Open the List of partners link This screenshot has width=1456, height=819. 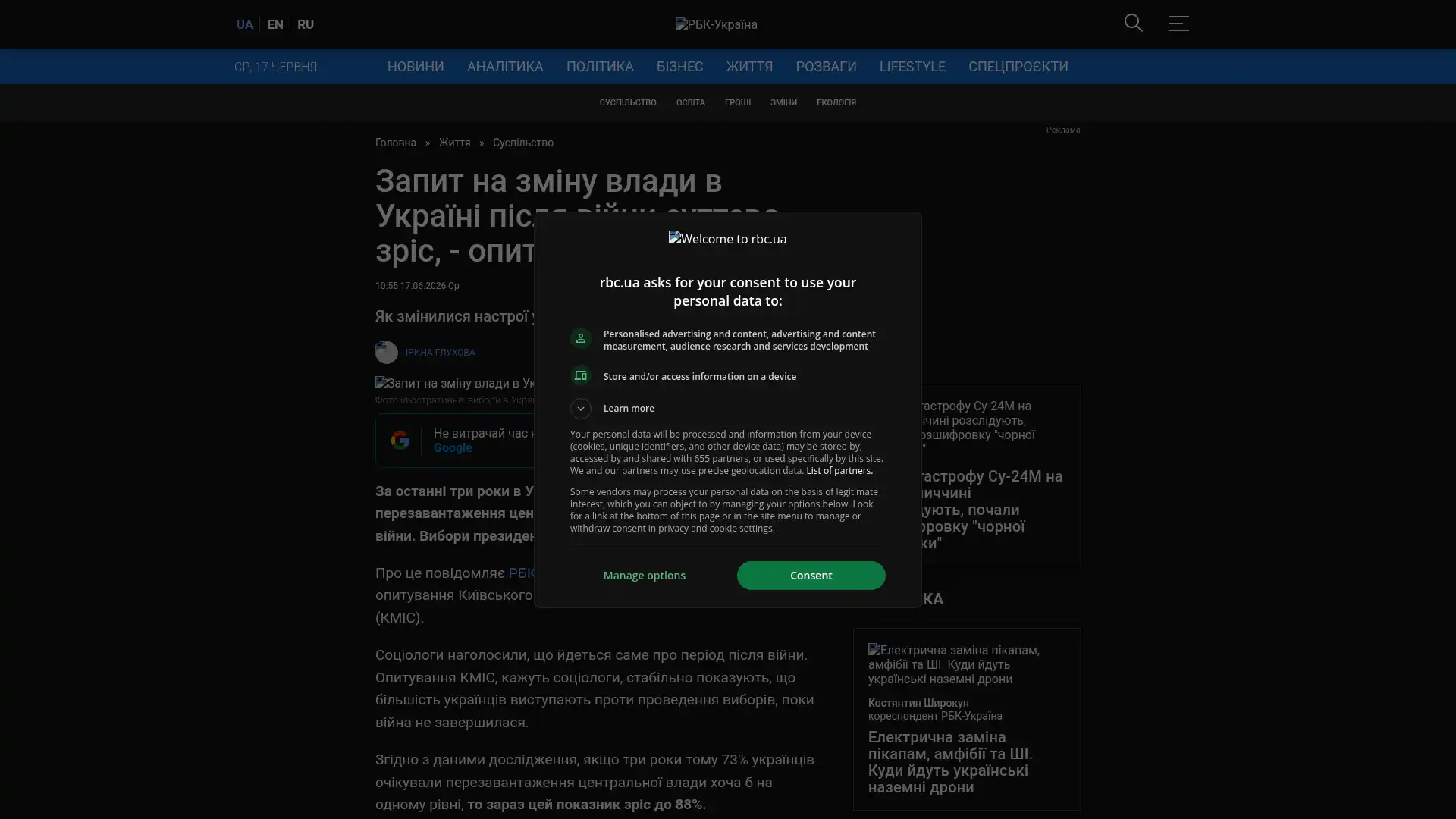(x=839, y=471)
